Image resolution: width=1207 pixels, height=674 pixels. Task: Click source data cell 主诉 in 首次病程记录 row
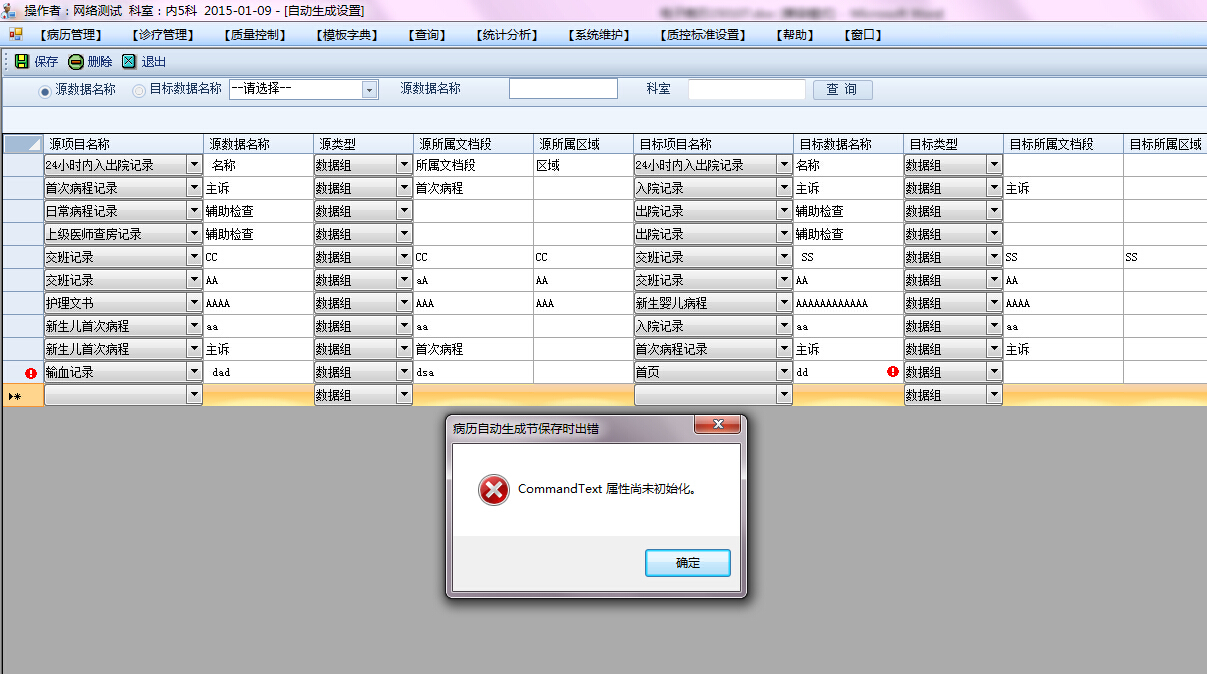click(x=259, y=188)
